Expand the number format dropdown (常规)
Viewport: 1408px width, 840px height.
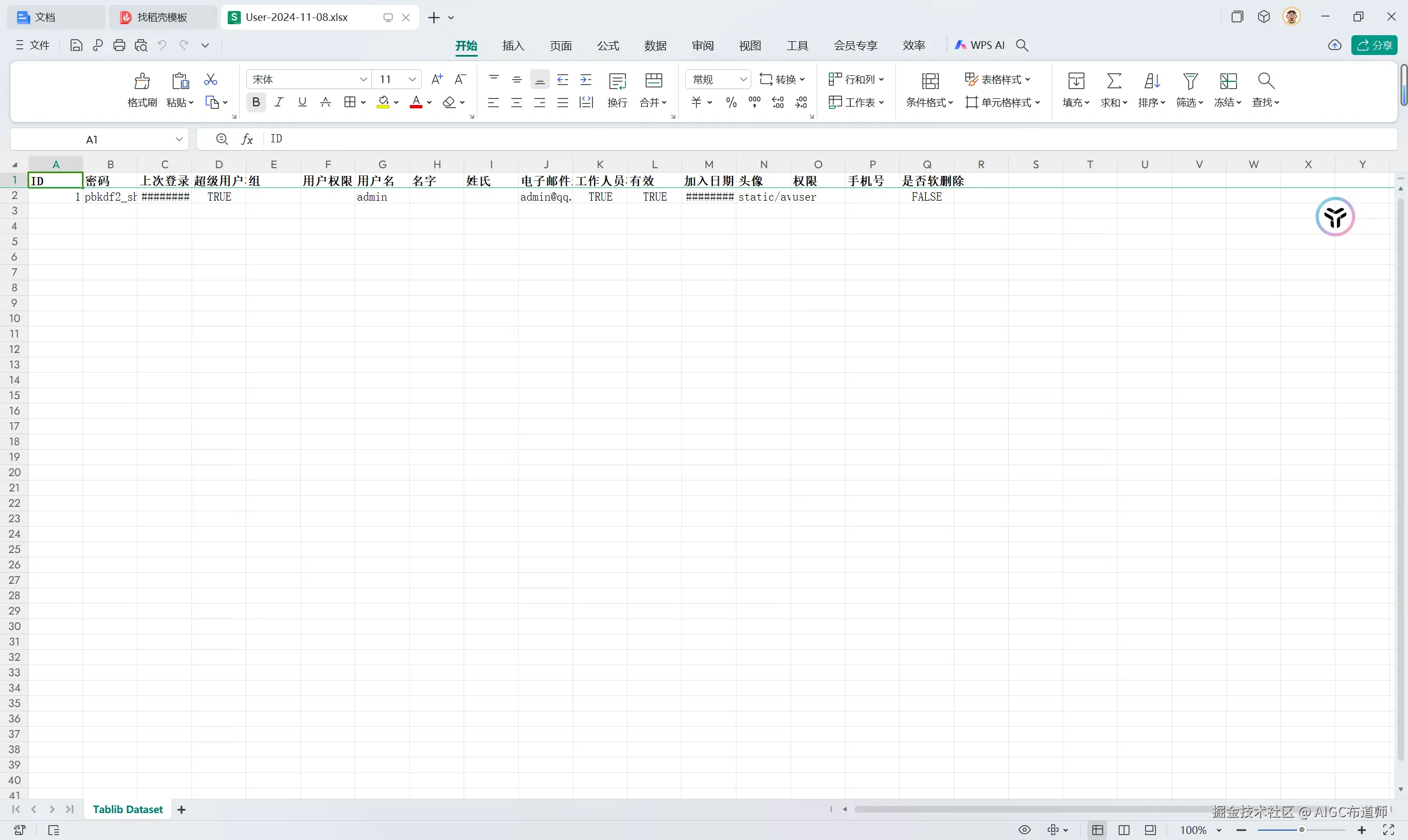pyautogui.click(x=743, y=79)
